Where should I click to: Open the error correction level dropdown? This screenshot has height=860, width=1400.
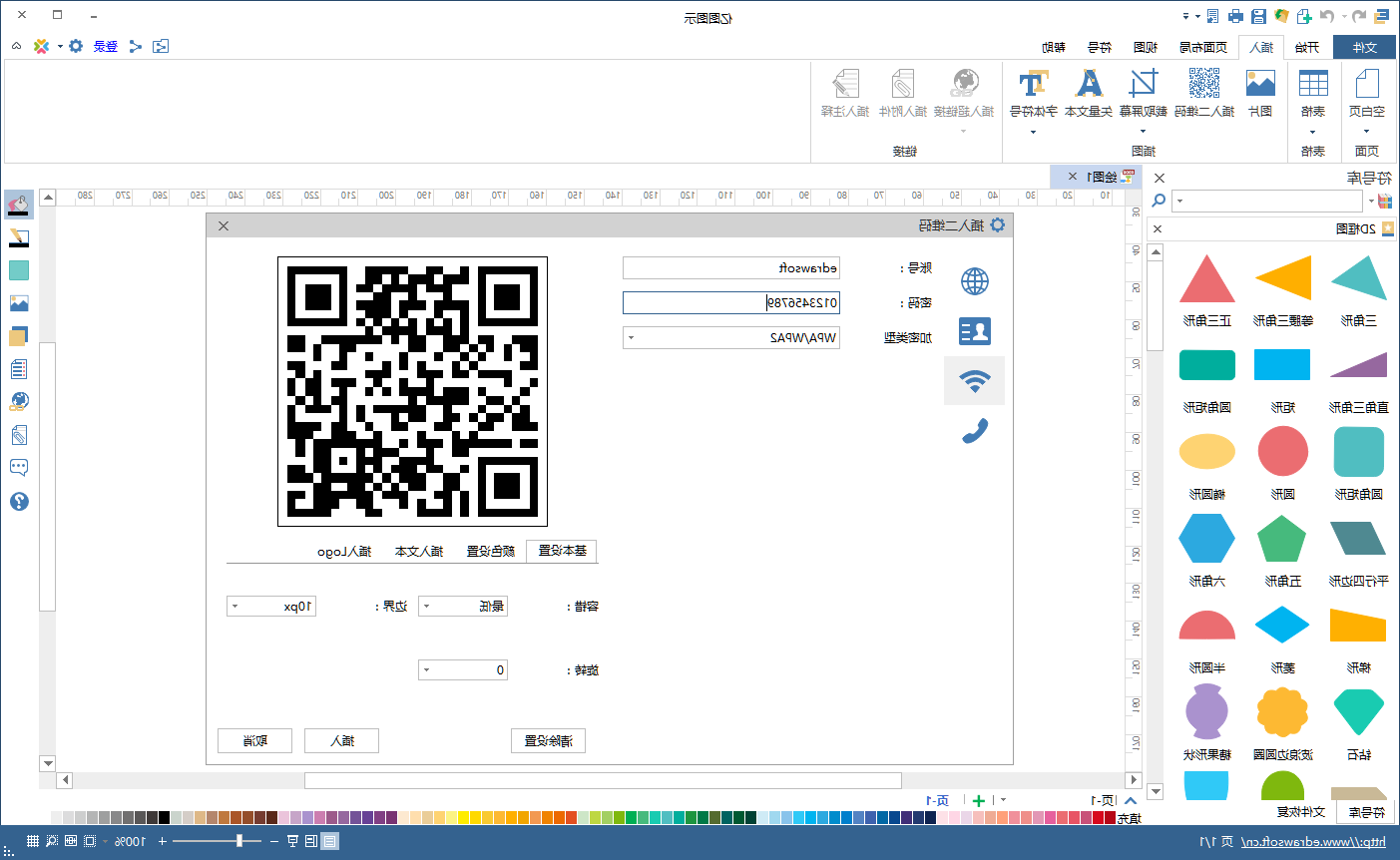426,606
